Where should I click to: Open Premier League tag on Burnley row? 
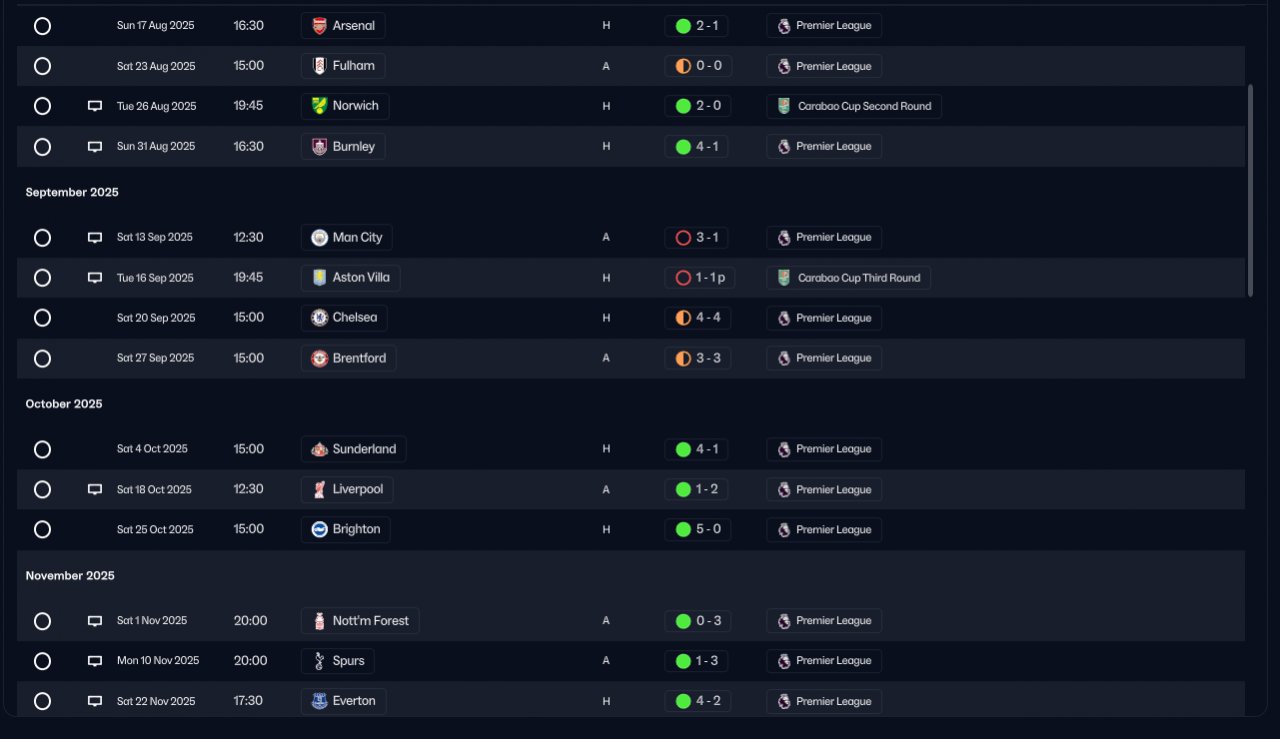click(x=824, y=146)
